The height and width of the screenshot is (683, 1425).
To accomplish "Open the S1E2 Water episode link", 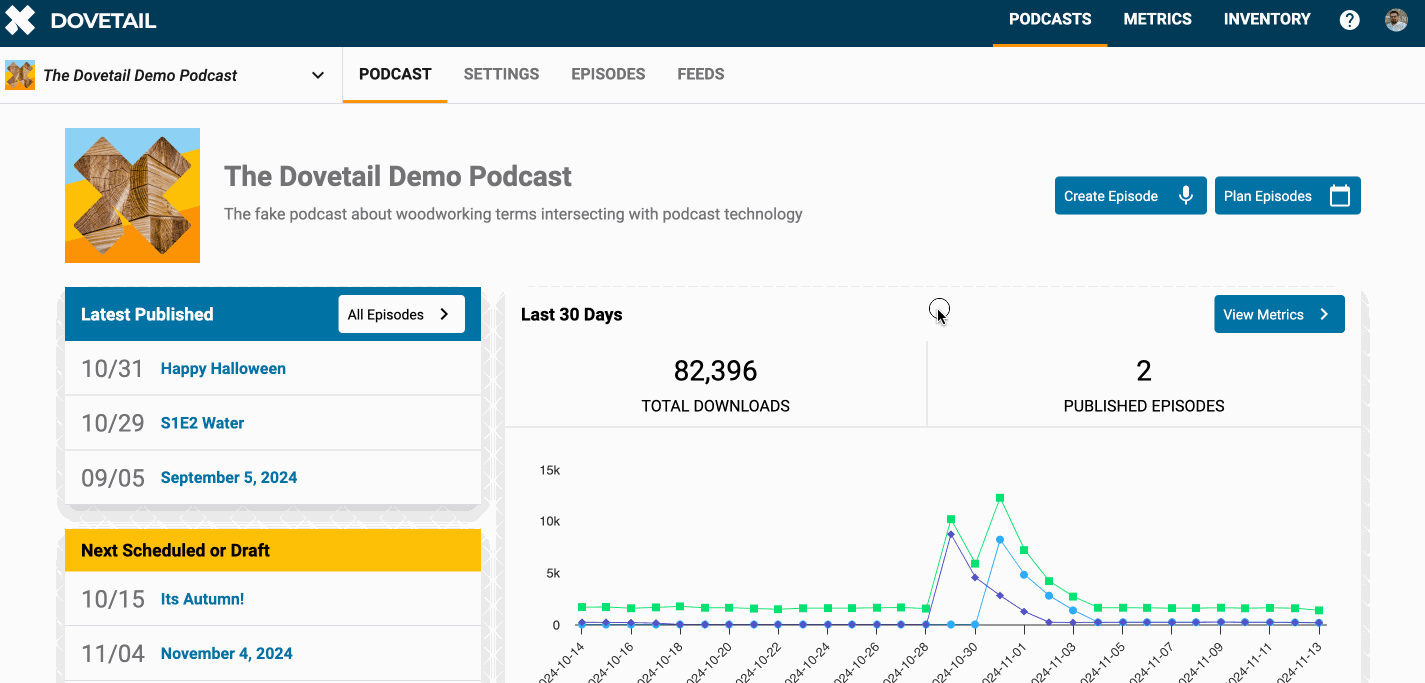I will point(203,423).
